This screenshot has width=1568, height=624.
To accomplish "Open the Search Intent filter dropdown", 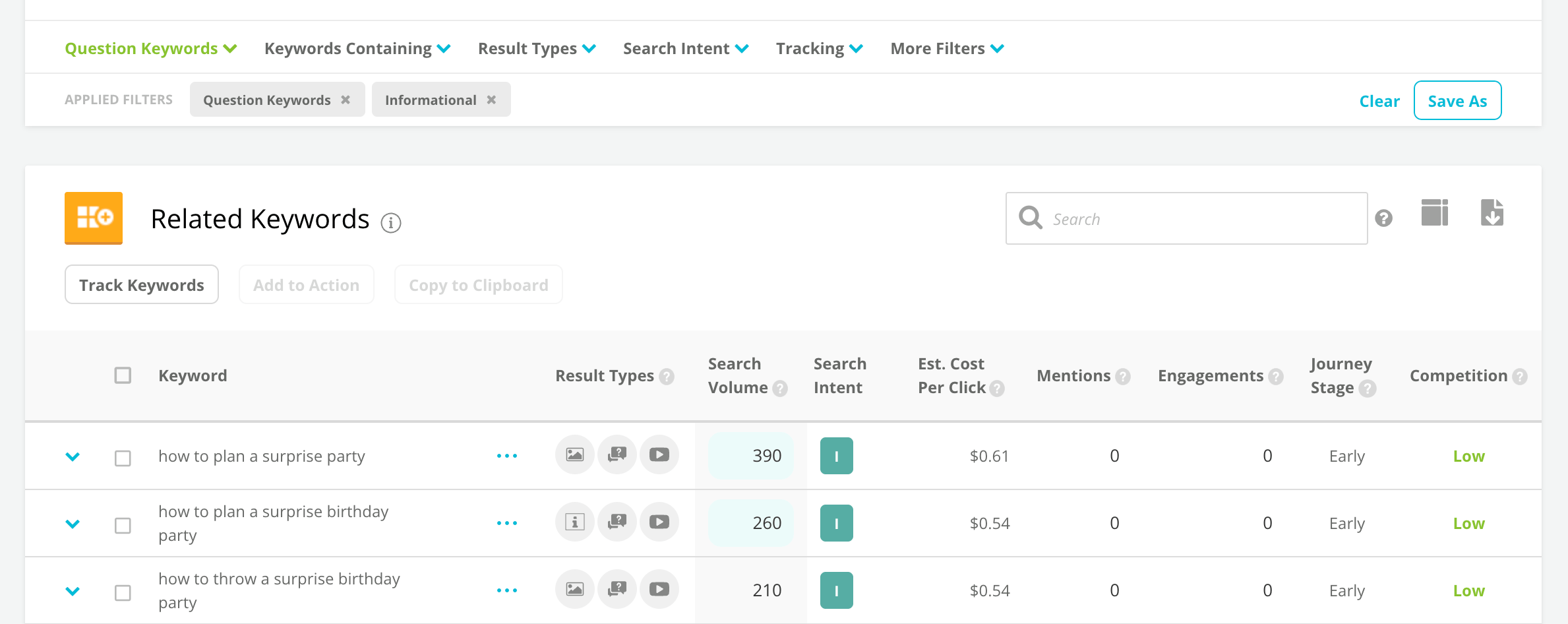I will tap(686, 49).
